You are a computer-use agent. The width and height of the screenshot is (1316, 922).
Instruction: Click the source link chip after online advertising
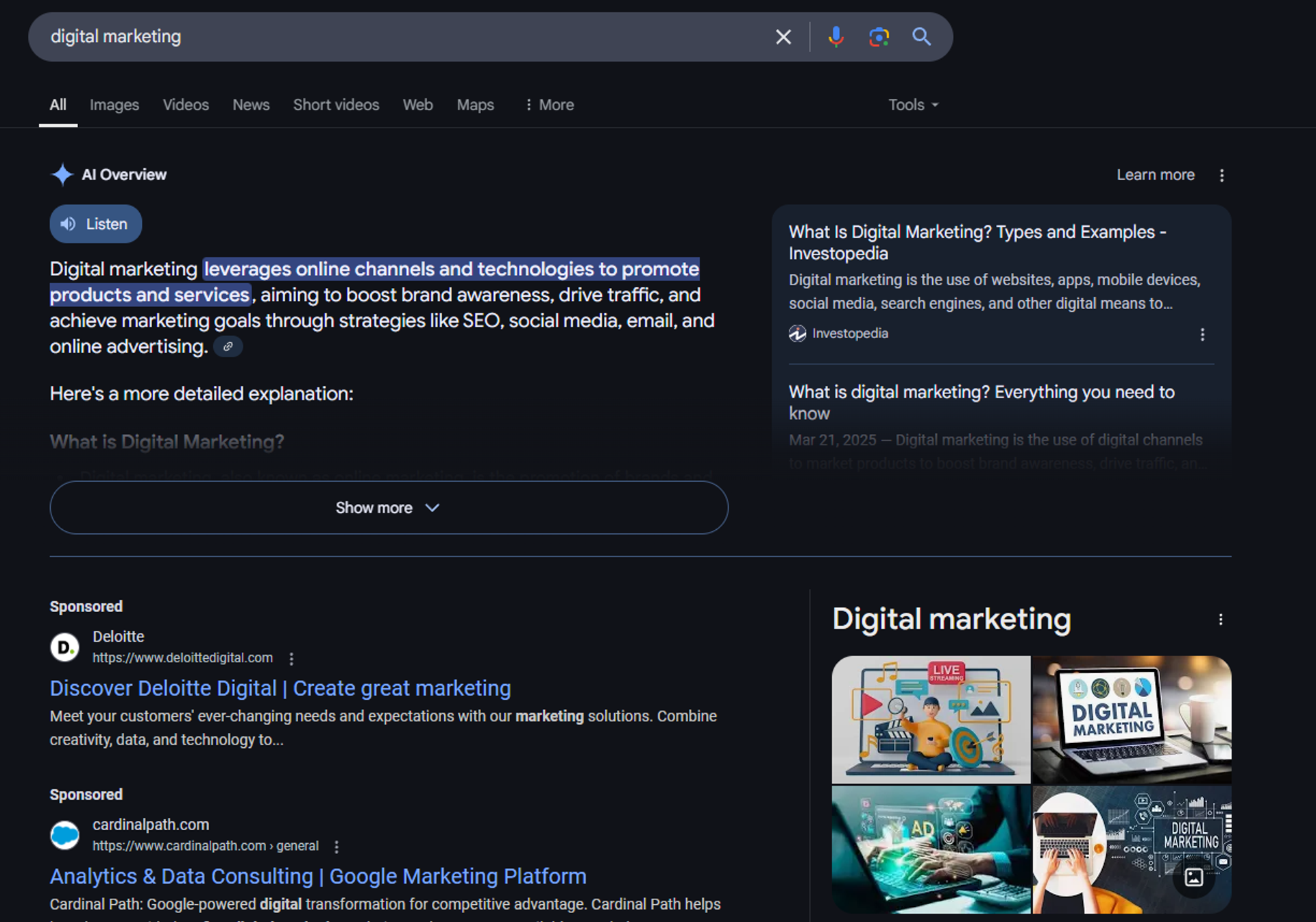coord(228,347)
